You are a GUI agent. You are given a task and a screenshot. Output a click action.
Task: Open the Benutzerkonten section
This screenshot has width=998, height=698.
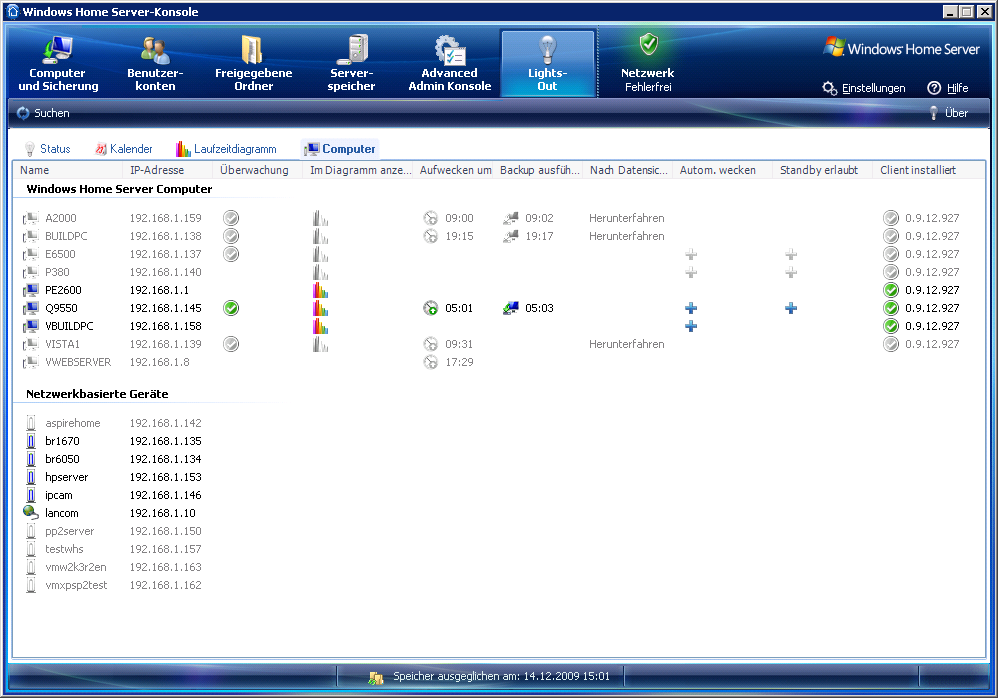(155, 64)
